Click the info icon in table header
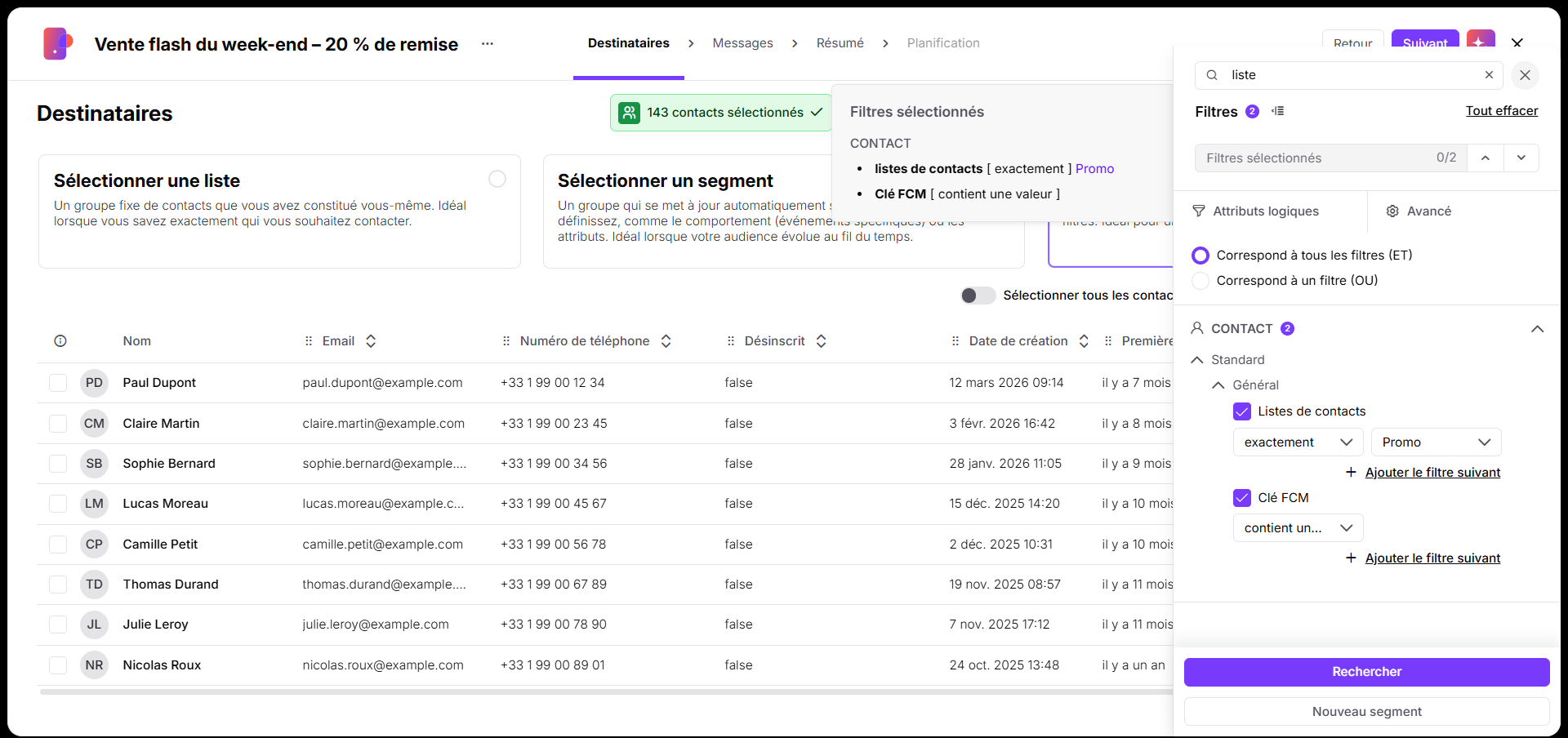1568x738 pixels. point(60,341)
